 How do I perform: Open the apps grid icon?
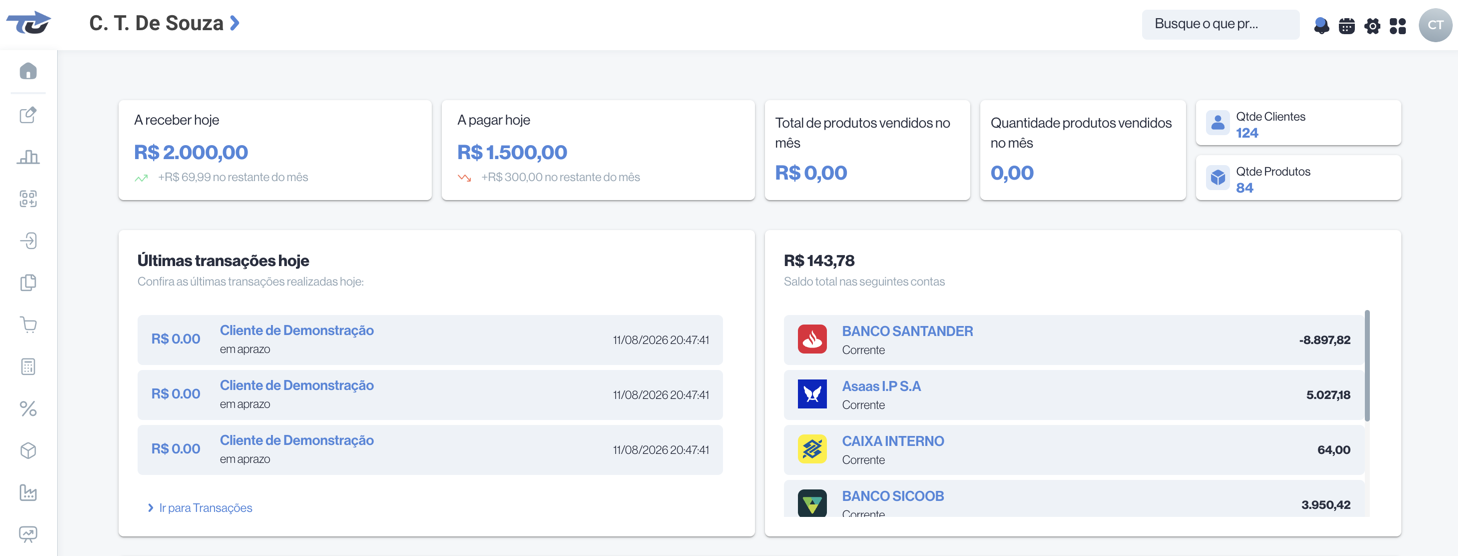click(1398, 26)
